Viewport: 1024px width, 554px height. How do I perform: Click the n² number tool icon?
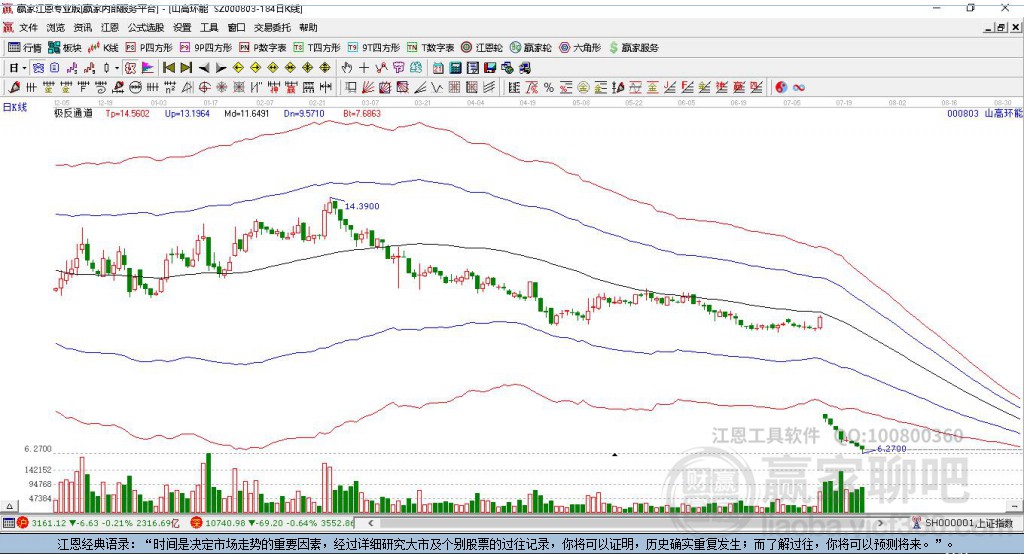coord(170,87)
